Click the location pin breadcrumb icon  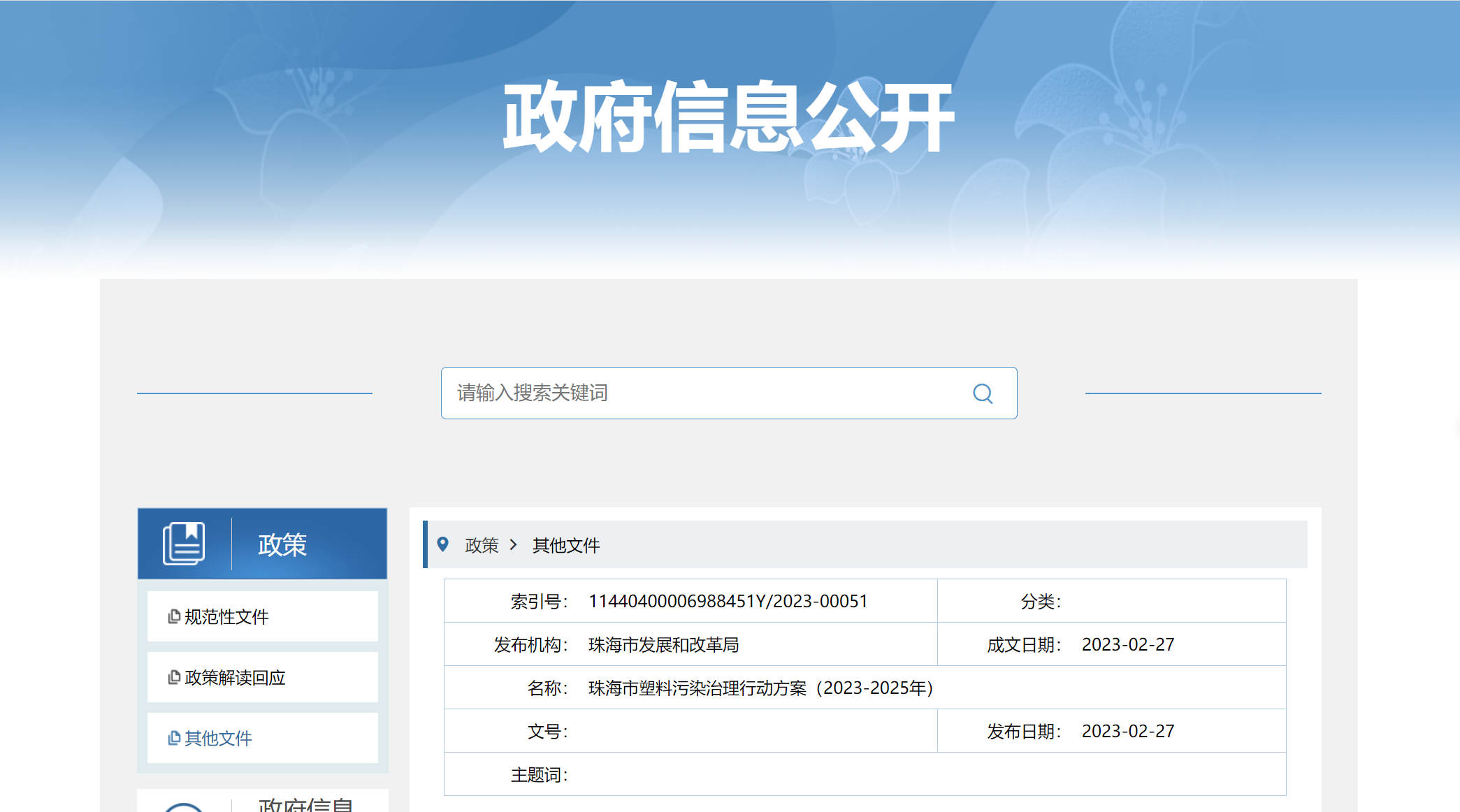point(442,544)
